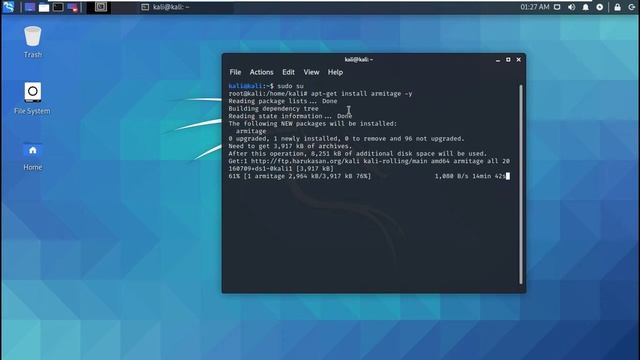Click the power manager tray icon
The image size is (640, 360).
(x=600, y=7)
